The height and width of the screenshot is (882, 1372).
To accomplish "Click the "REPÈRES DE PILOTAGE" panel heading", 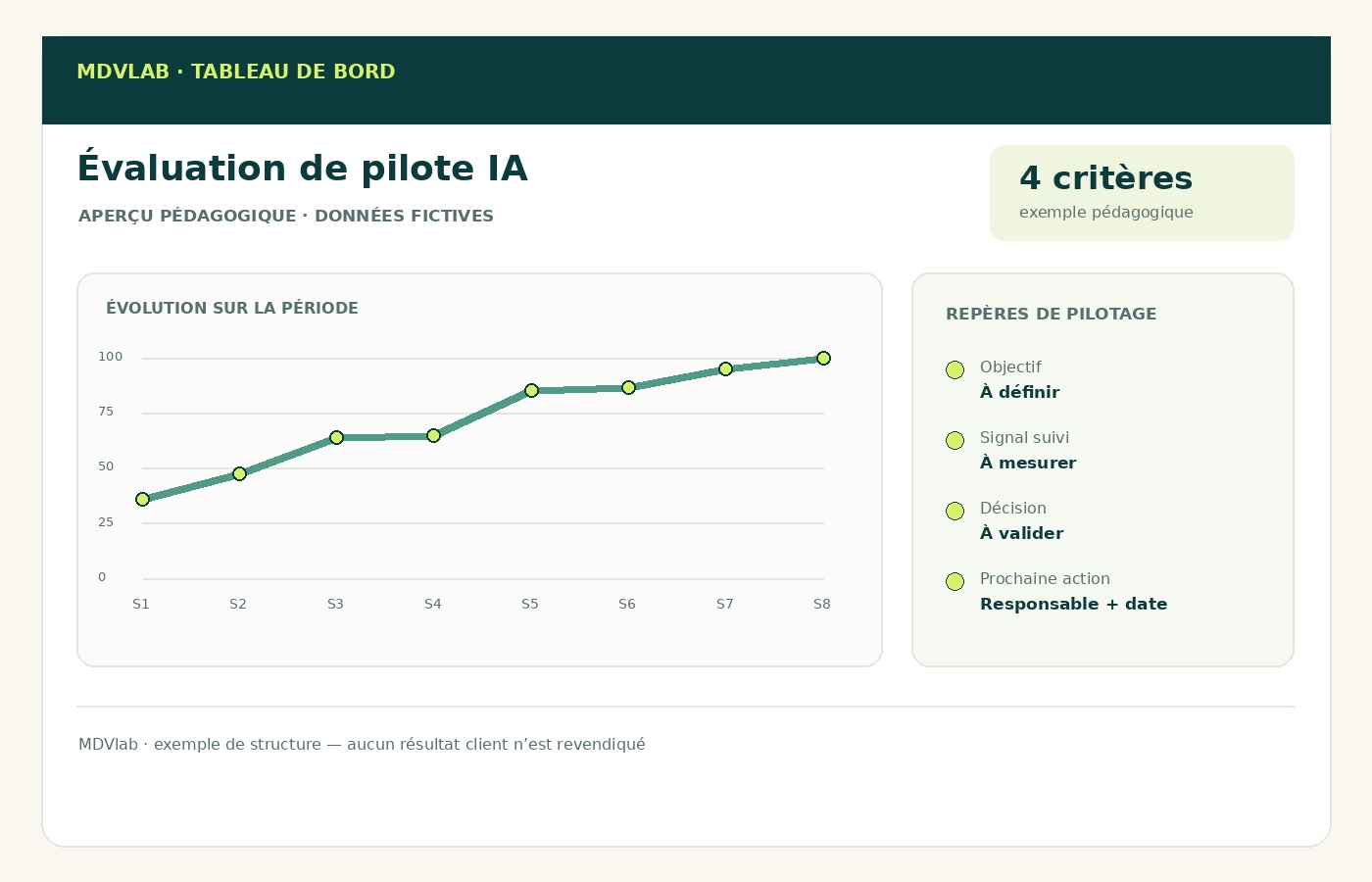I will click(x=1051, y=314).
